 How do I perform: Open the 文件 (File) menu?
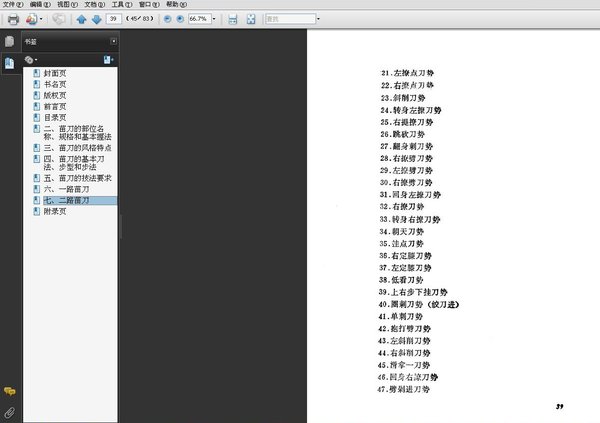(13, 4)
